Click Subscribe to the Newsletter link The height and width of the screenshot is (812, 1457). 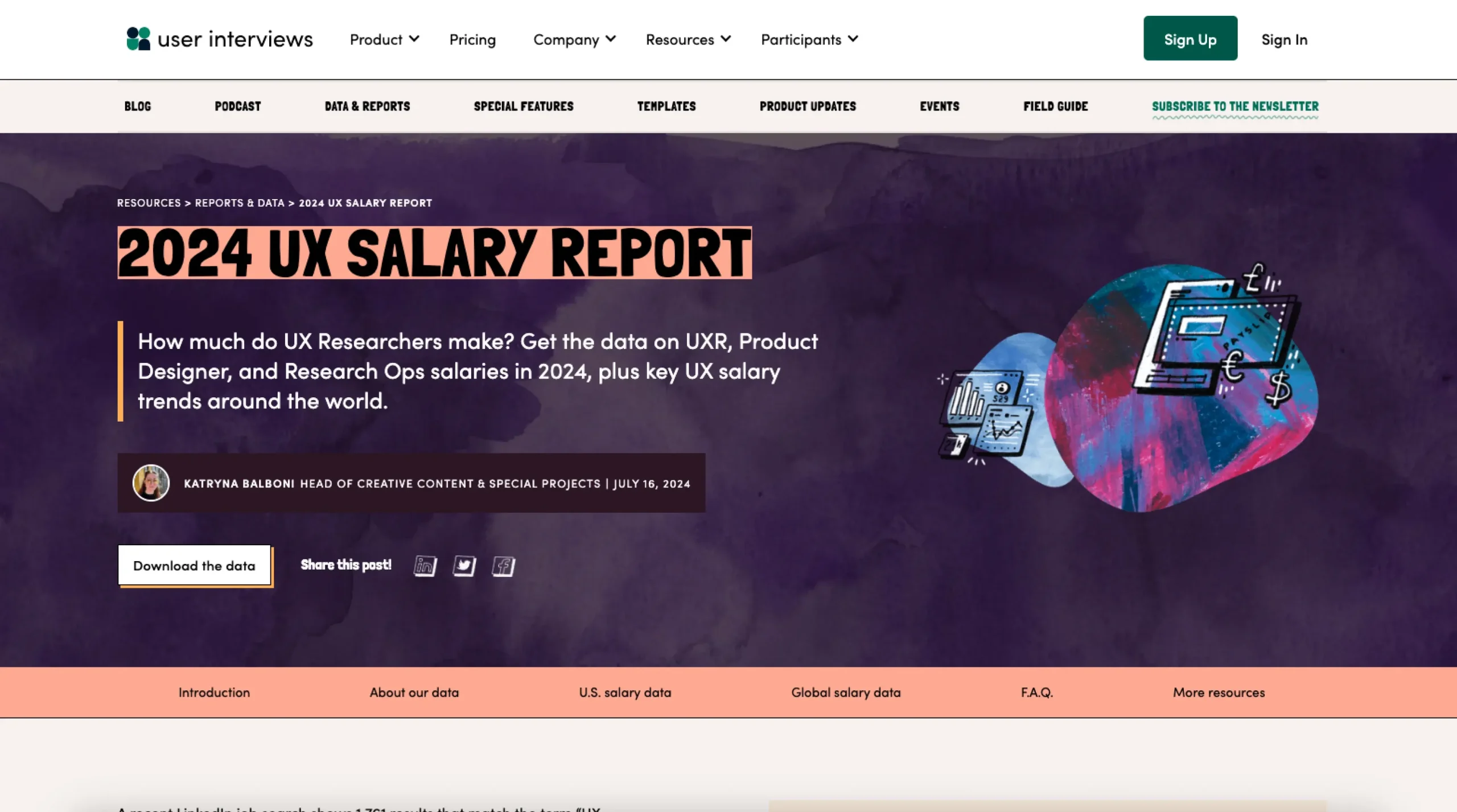1235,107
